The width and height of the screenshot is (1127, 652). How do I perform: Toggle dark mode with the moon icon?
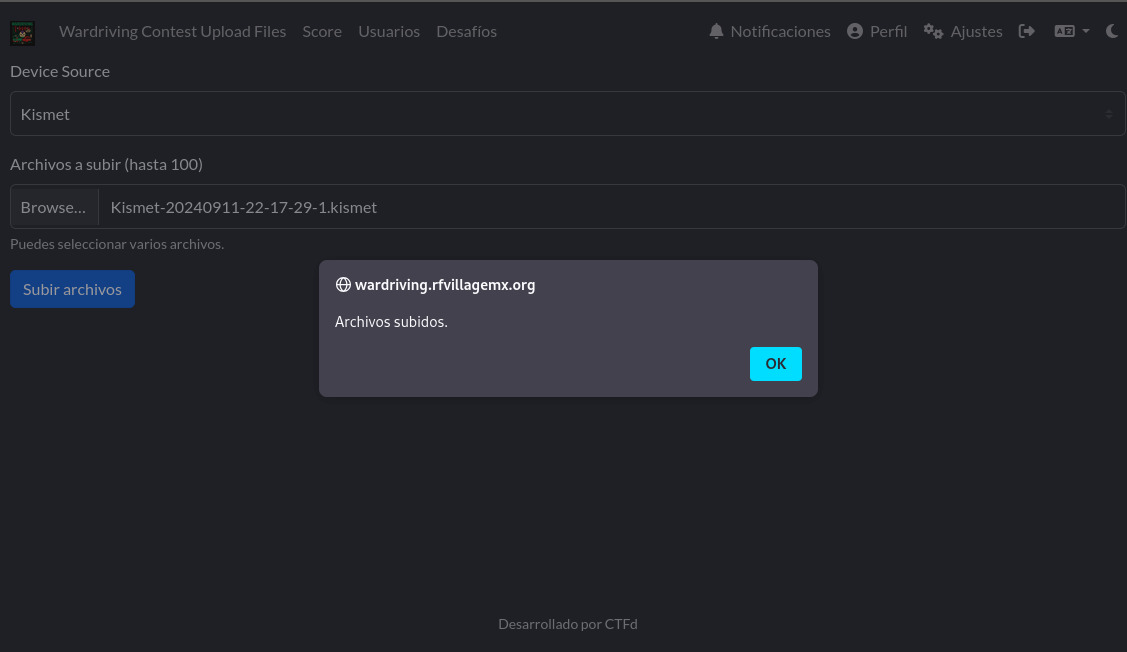1112,31
